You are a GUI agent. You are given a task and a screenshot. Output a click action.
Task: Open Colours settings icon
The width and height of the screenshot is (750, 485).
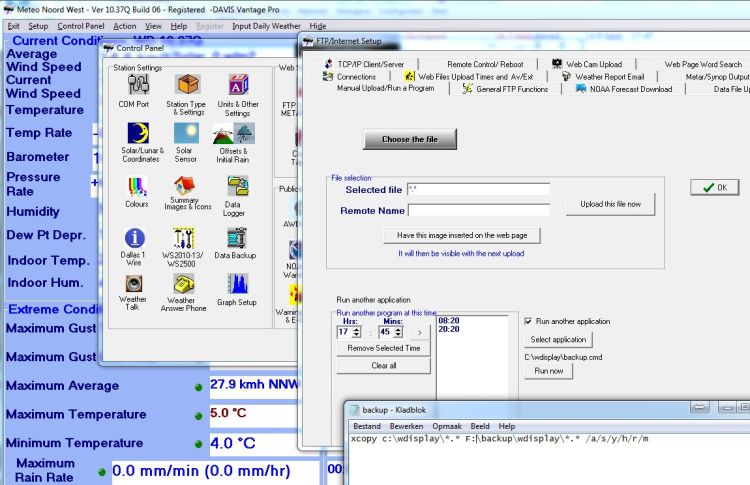click(x=137, y=186)
